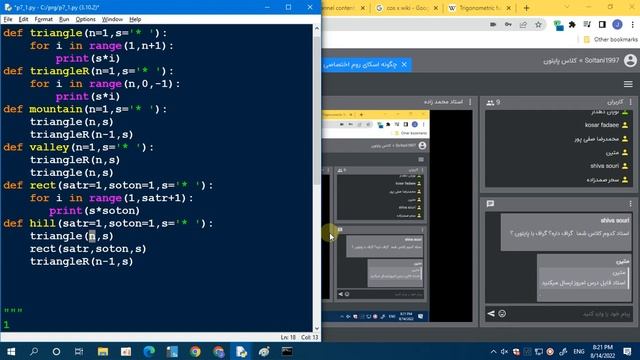This screenshot has height=360, width=640.
Task: Click the muted speaker volume tray icon
Action: tap(504, 351)
